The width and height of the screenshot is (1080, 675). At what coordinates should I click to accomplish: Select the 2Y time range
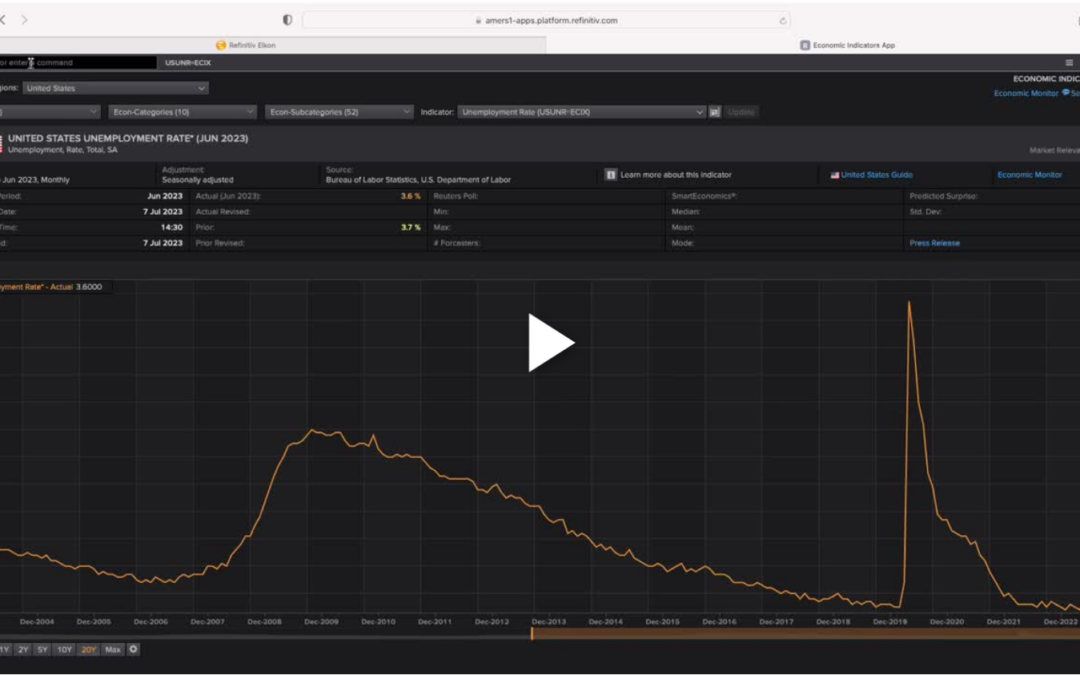pyautogui.click(x=23, y=650)
